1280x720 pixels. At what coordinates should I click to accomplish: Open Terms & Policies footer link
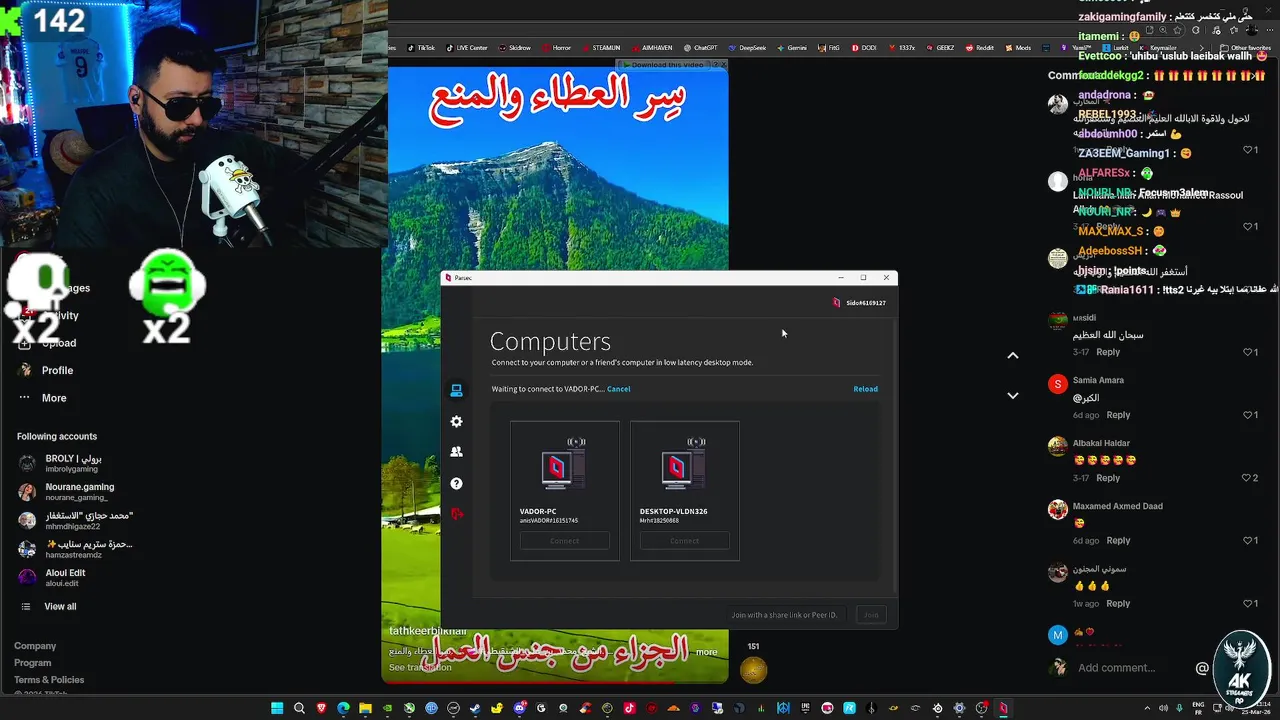pyautogui.click(x=49, y=680)
